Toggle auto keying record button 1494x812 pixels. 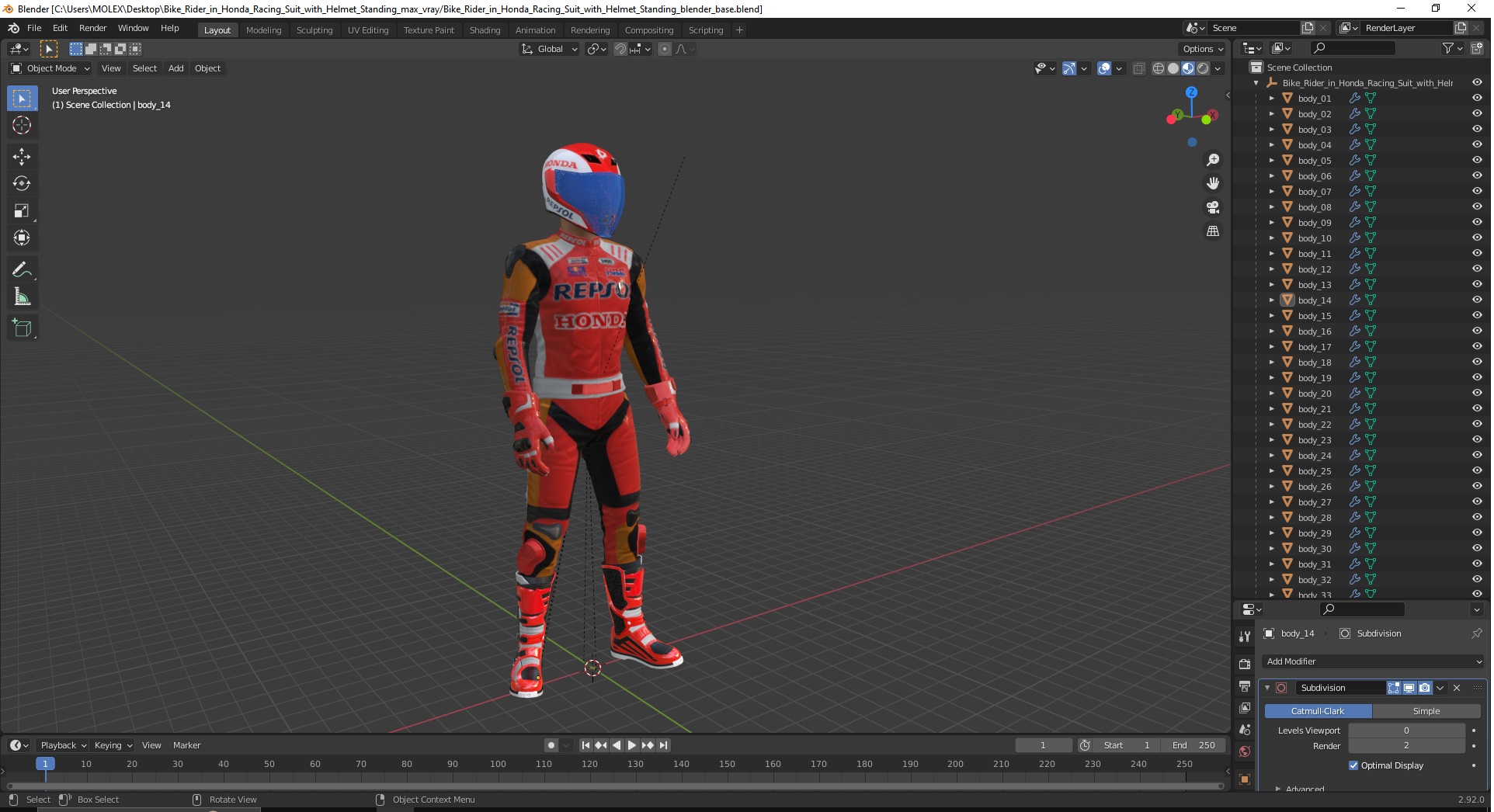point(551,745)
